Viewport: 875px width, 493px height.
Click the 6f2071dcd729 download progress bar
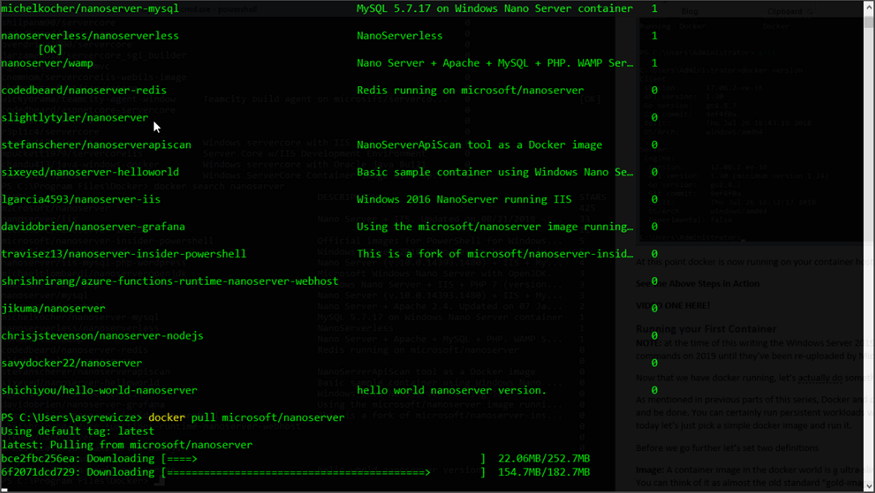(323, 472)
